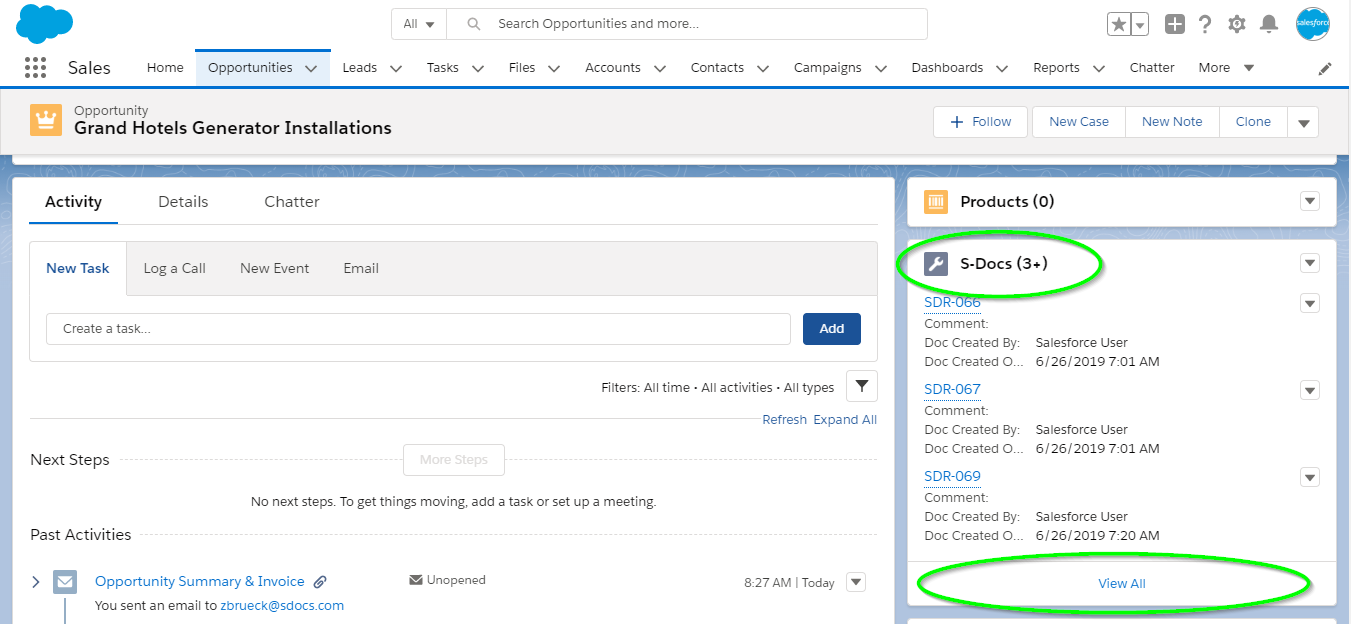The height and width of the screenshot is (624, 1351).
Task: Open the Chatter navigation tab
Action: coord(1152,68)
